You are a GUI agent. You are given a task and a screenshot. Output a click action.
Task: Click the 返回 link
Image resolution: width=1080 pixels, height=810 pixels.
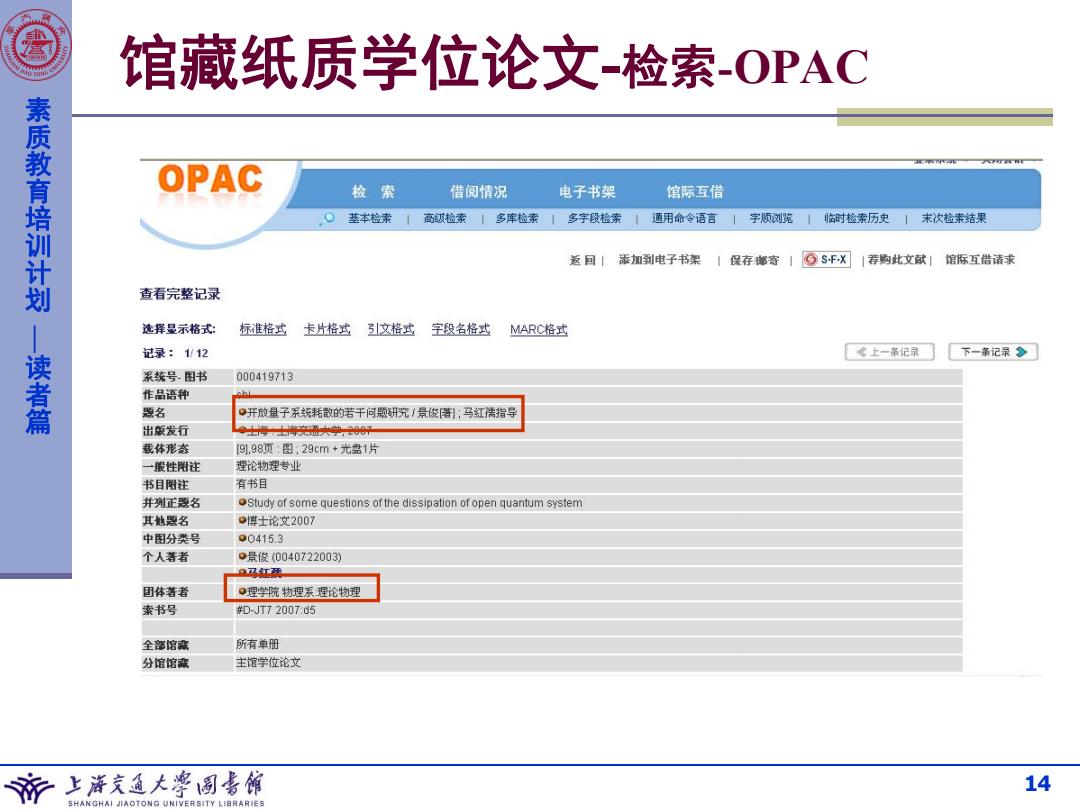[583, 260]
